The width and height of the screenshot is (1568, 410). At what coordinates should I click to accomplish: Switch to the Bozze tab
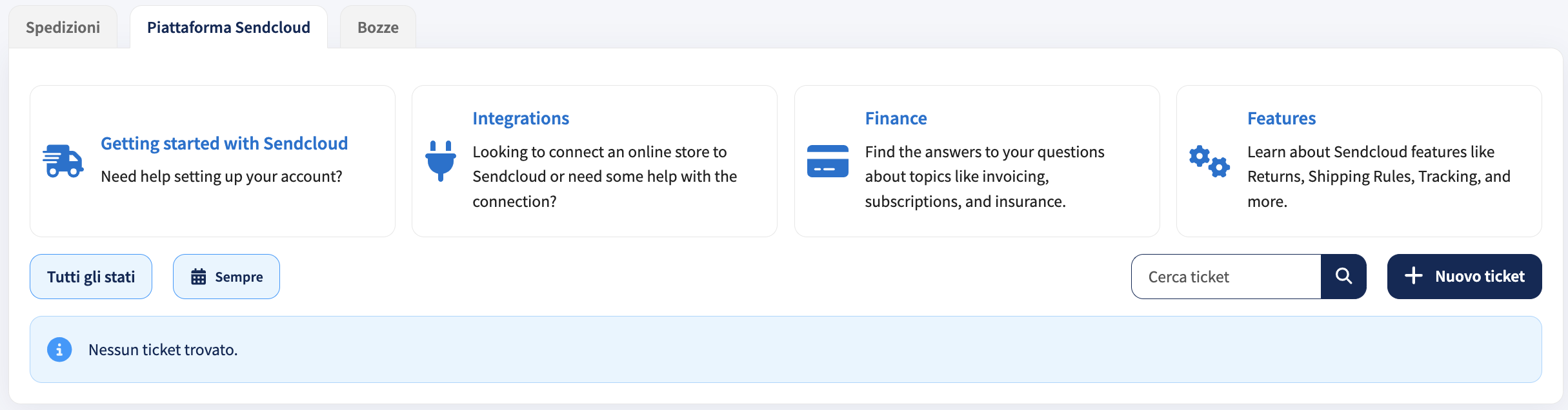click(378, 27)
